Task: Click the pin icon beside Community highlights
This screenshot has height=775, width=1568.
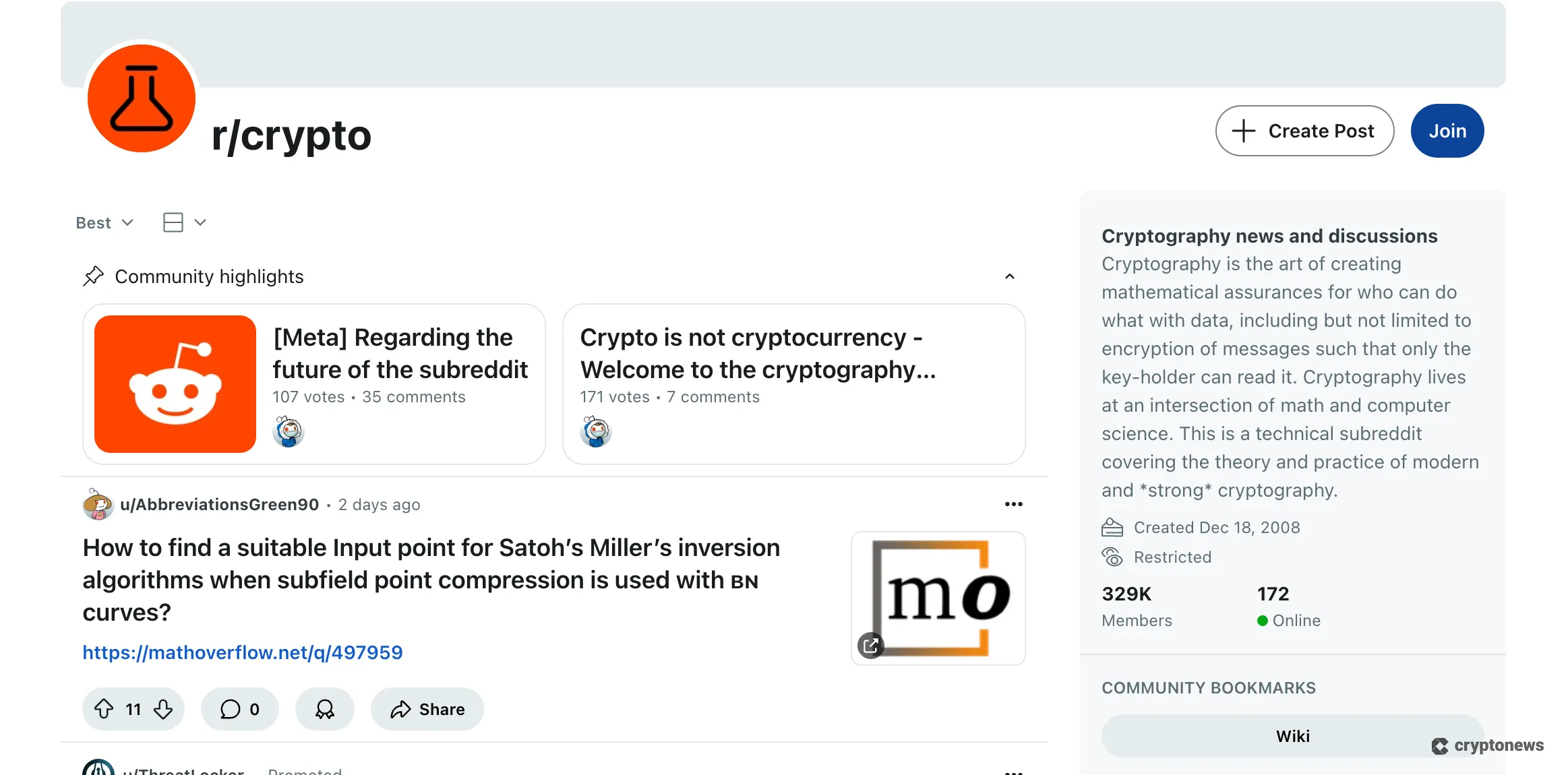Action: [x=94, y=276]
